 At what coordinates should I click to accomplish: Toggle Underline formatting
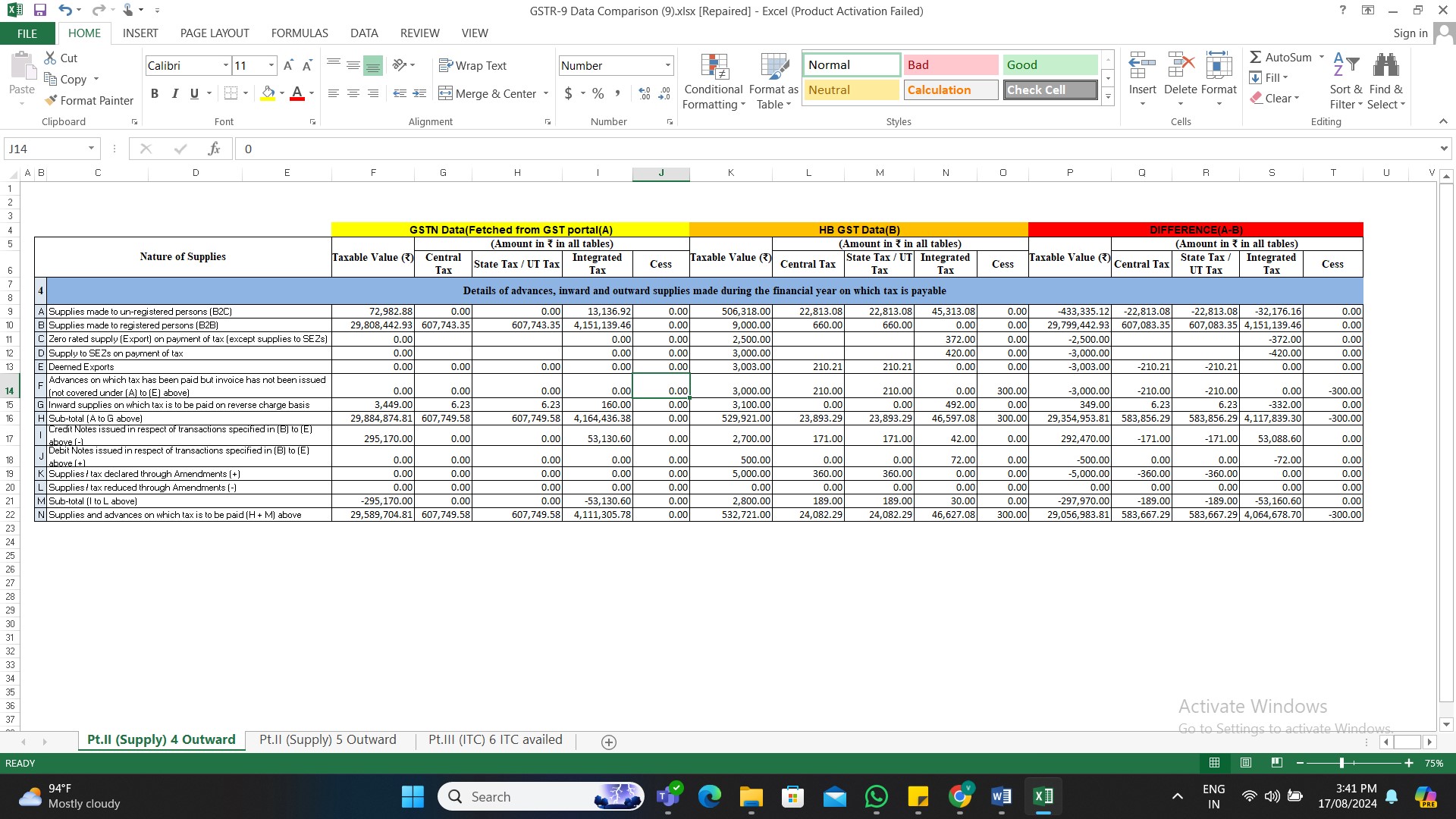click(194, 93)
